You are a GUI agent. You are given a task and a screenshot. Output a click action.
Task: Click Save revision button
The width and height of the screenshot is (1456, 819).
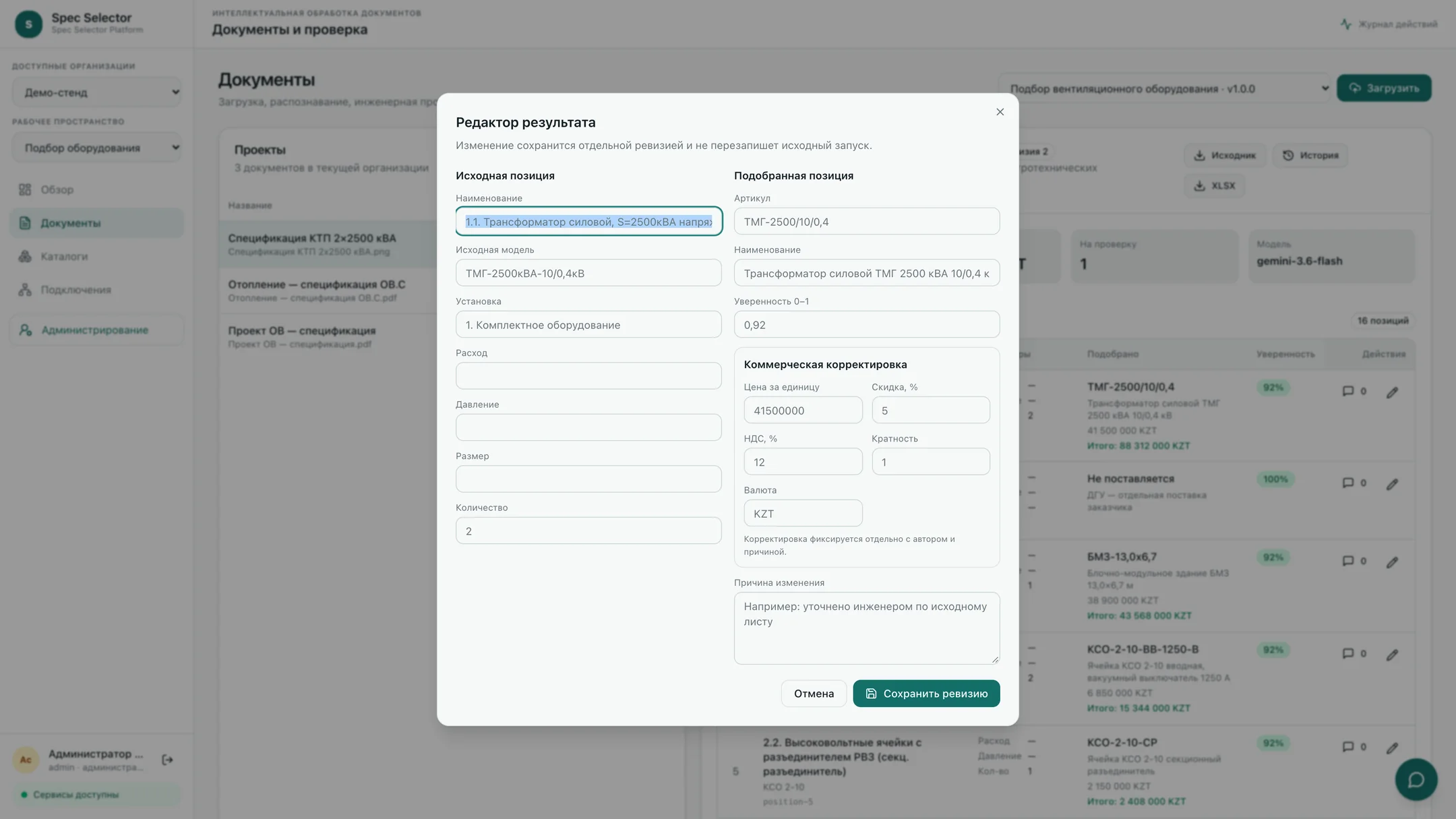click(x=926, y=693)
